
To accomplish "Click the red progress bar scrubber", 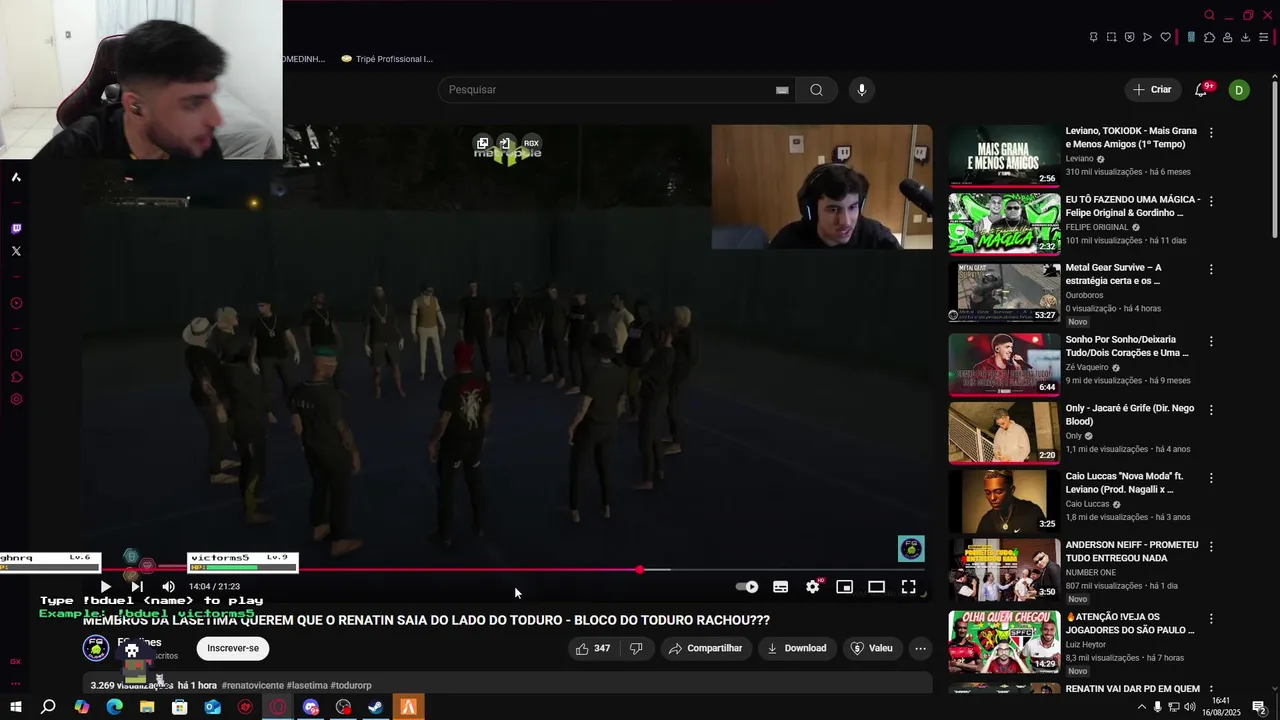I will 640,570.
